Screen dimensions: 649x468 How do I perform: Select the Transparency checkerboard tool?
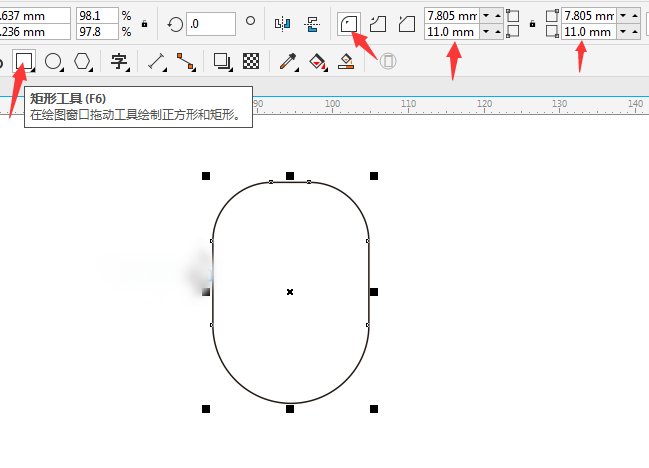[252, 62]
